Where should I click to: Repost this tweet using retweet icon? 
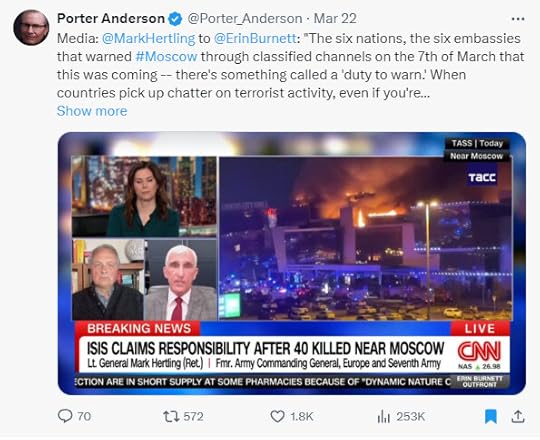click(x=171, y=417)
